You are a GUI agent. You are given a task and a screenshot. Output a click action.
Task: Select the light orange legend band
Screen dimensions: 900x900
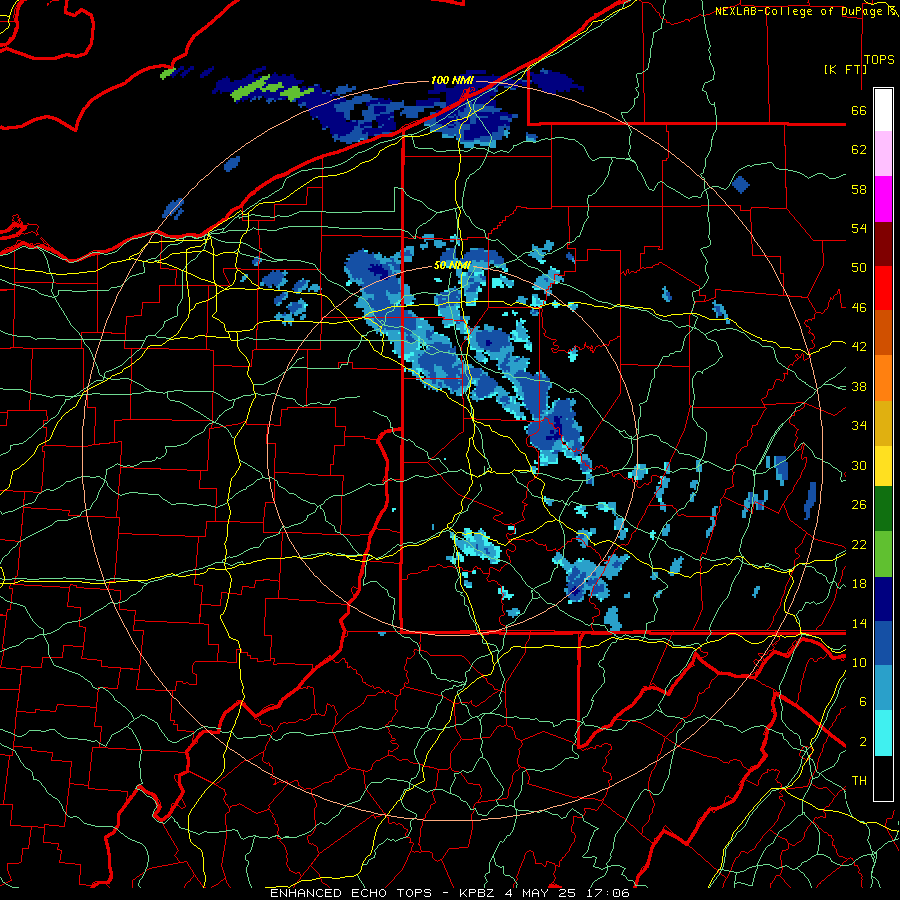point(883,378)
